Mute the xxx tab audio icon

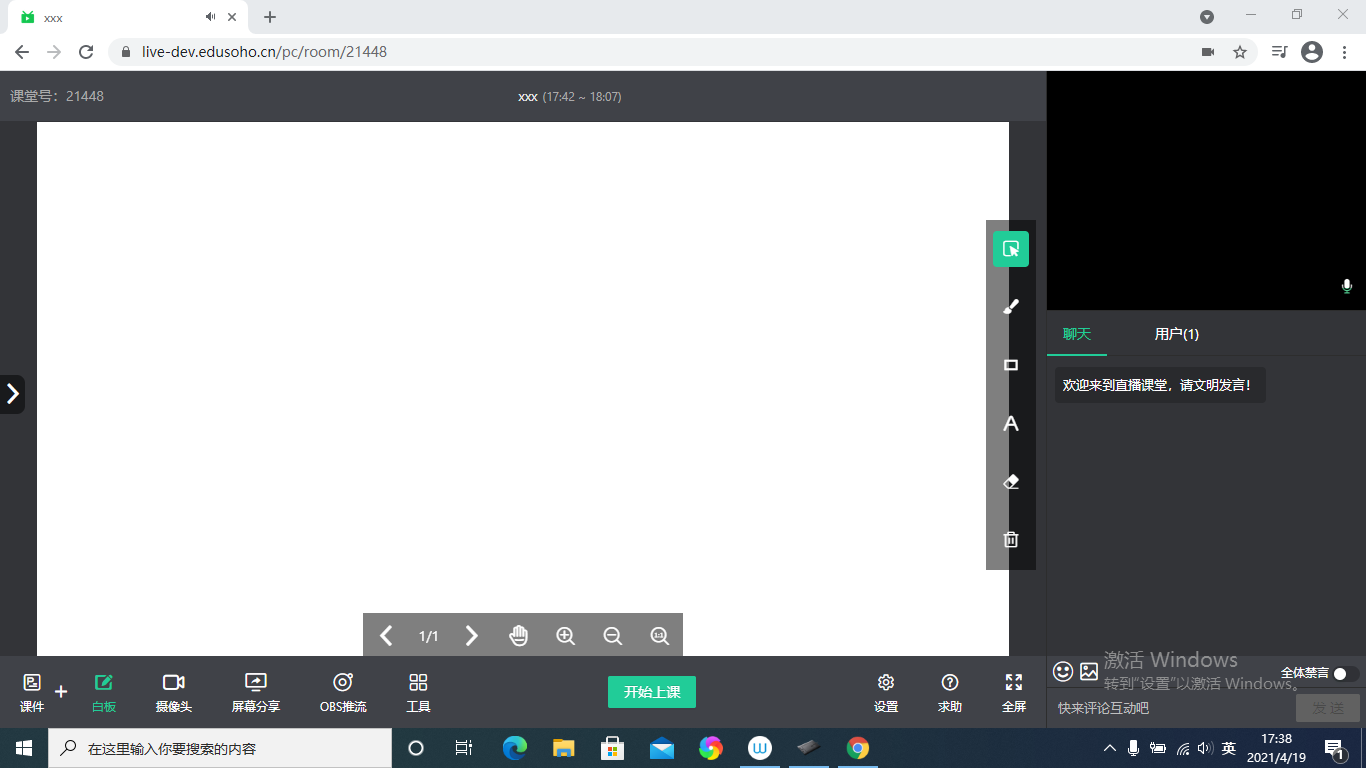211,17
